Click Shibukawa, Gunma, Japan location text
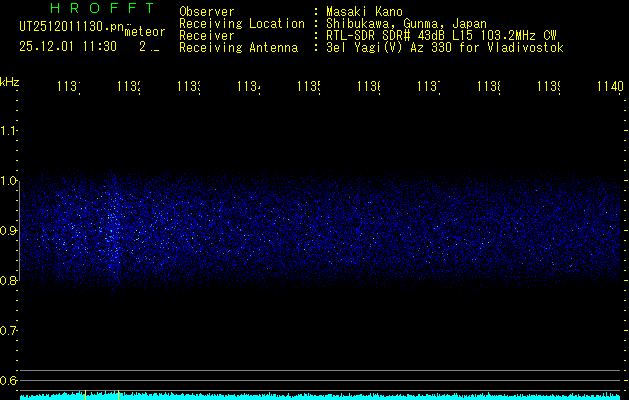The height and width of the screenshot is (400, 629). pos(404,23)
